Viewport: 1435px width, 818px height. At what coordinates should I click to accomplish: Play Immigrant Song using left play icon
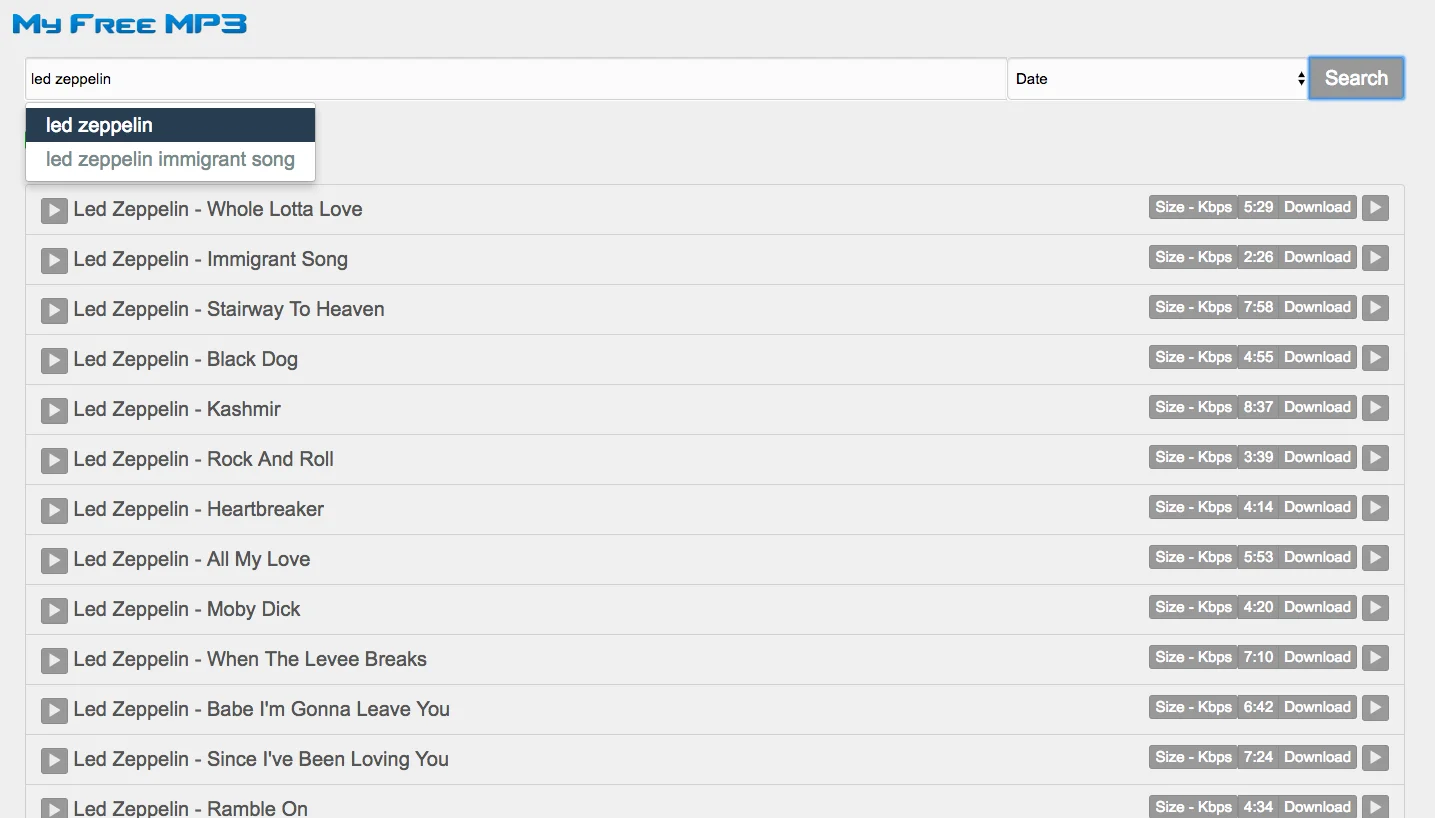(54, 260)
